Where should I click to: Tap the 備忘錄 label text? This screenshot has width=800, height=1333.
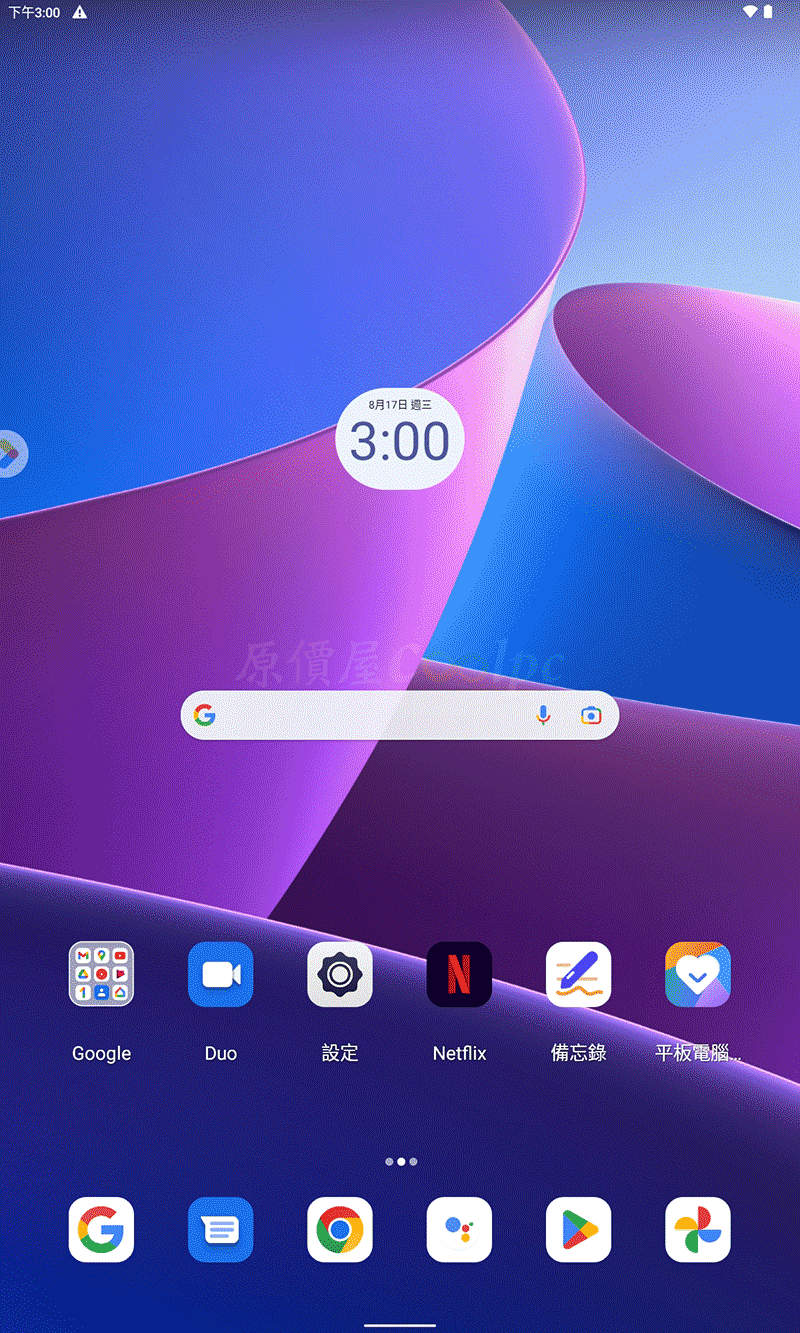[579, 1053]
